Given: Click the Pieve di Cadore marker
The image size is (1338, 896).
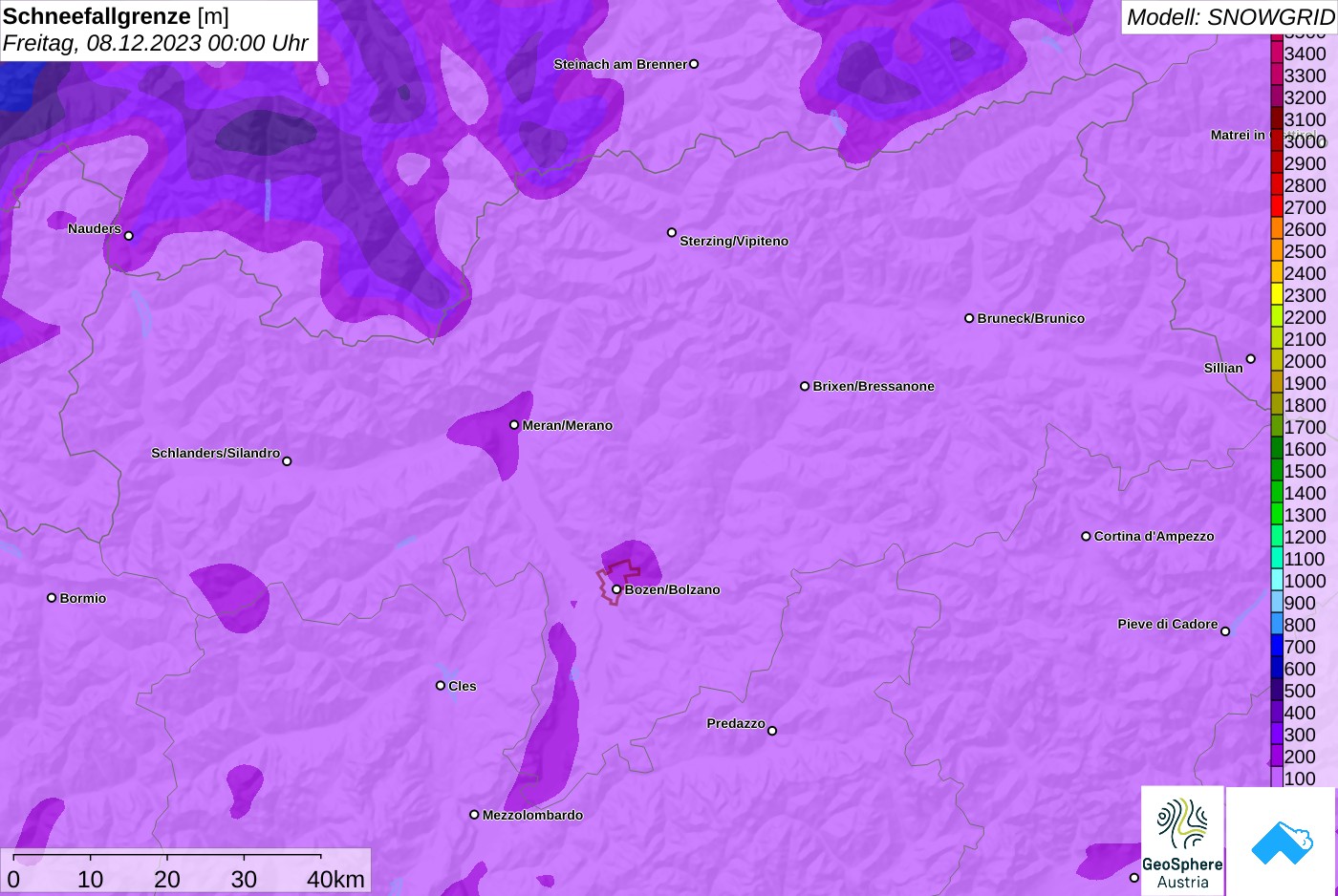Looking at the screenshot, I should (x=1225, y=631).
